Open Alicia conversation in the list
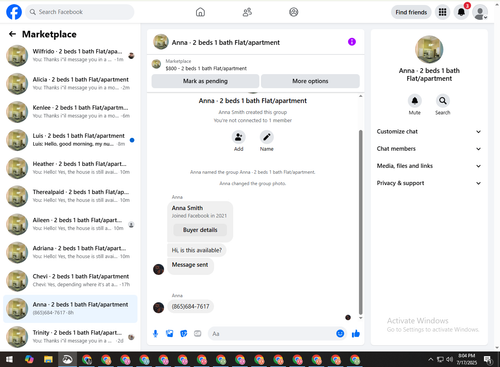The height and width of the screenshot is (367, 500). pos(70,84)
